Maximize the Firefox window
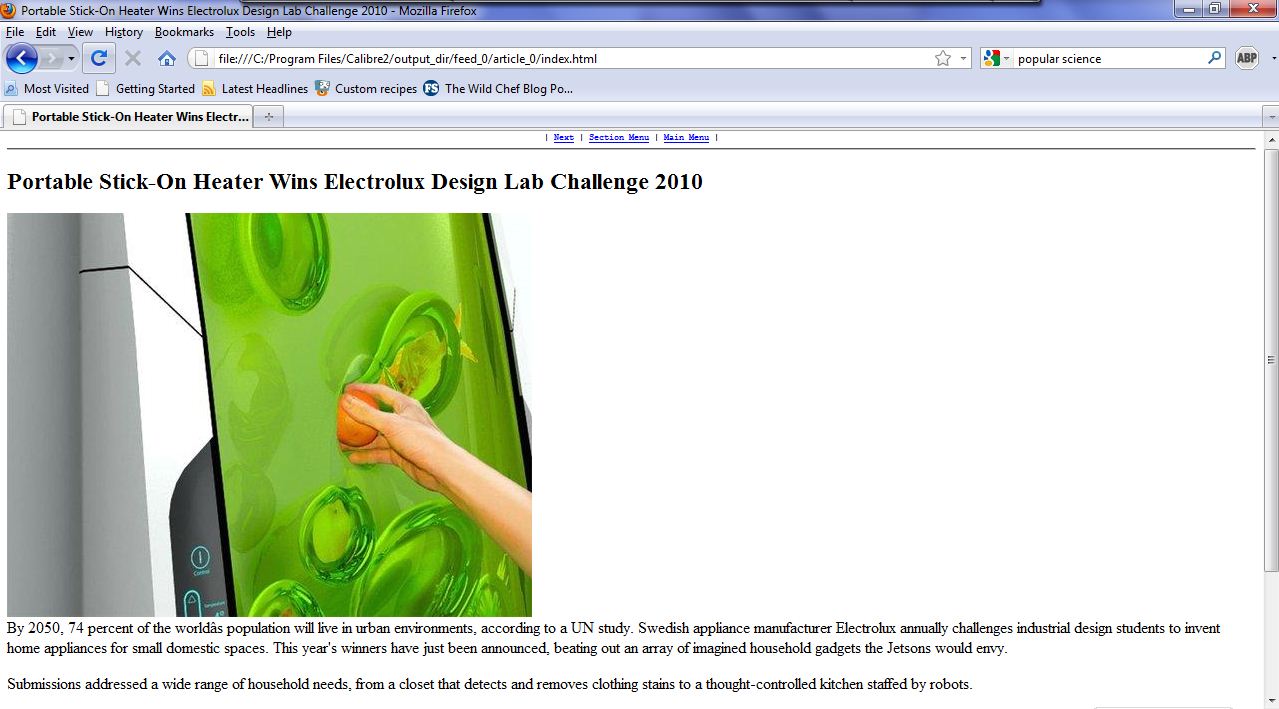 (1215, 8)
